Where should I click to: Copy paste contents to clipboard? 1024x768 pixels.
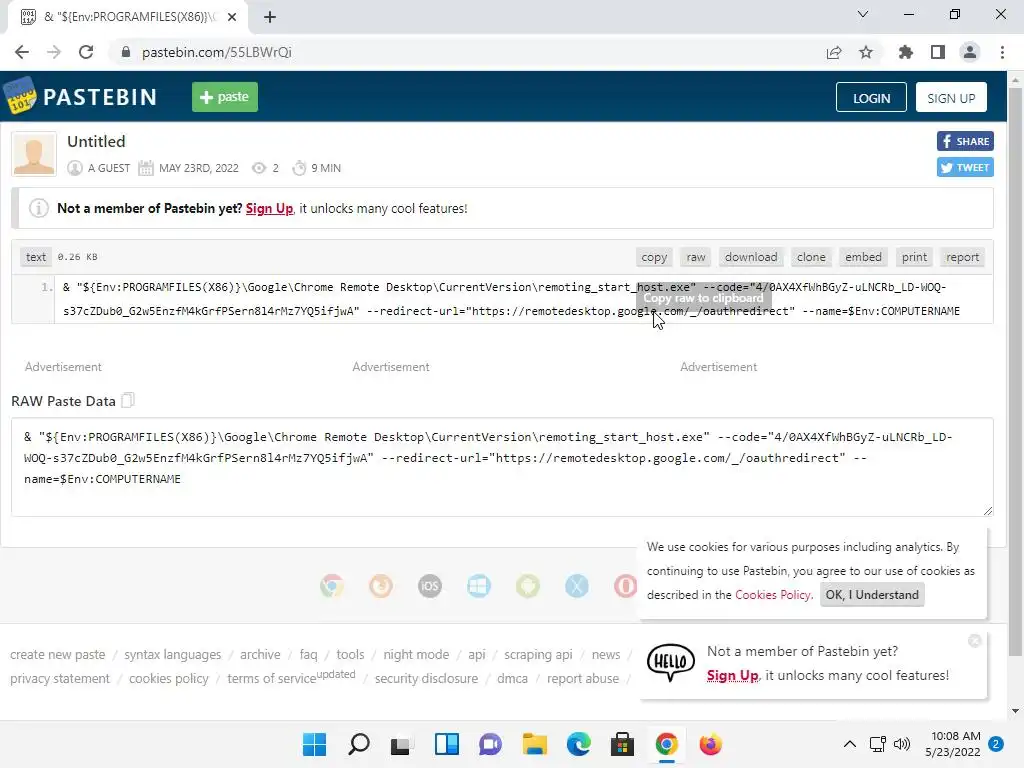coord(654,257)
